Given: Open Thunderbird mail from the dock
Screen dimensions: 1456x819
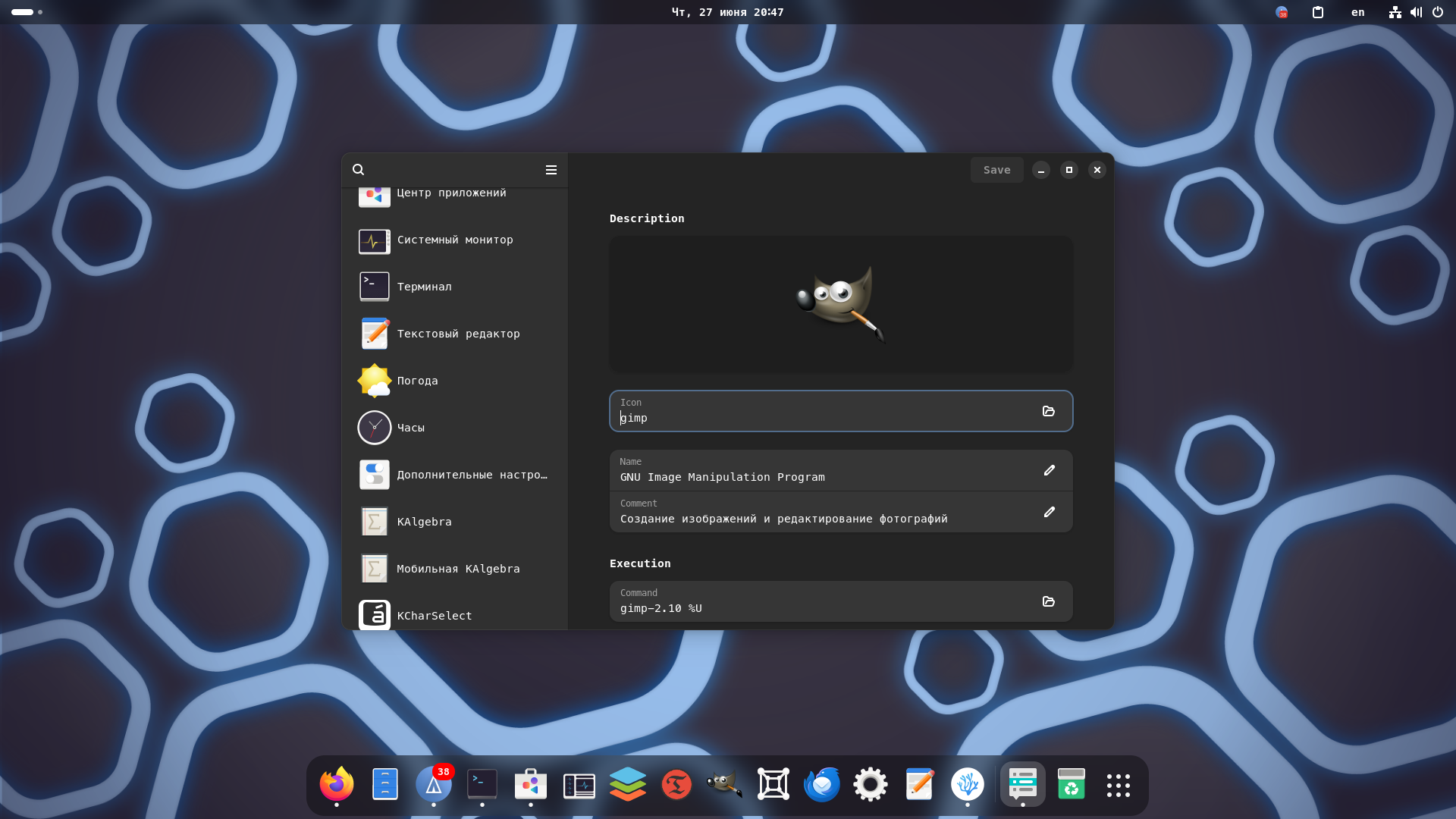Looking at the screenshot, I should click(x=822, y=785).
